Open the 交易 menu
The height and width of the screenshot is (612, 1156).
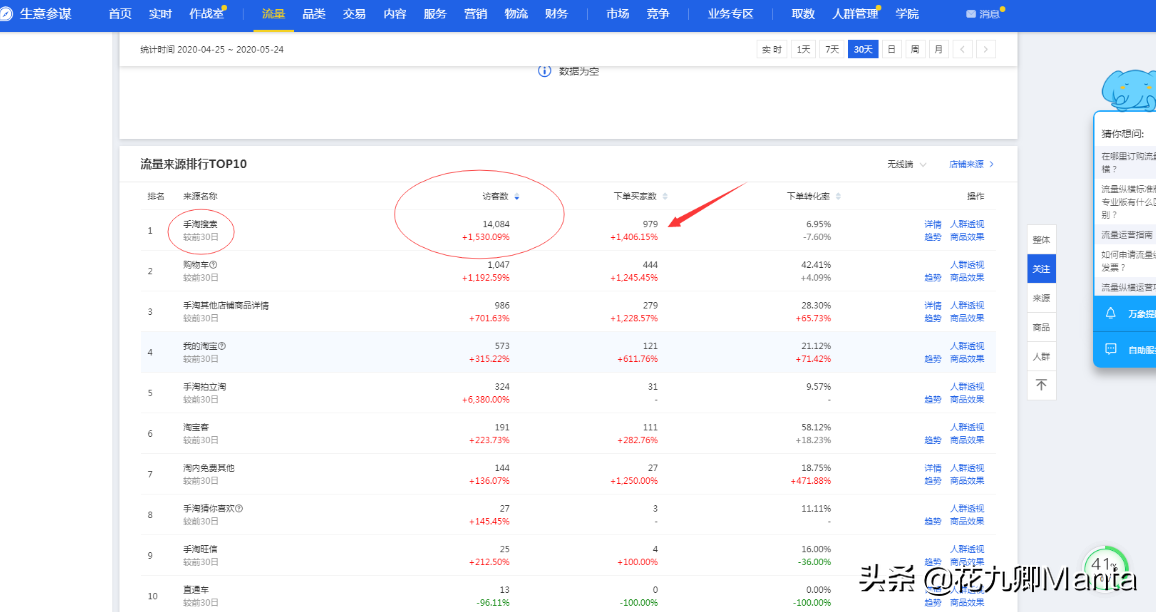pos(354,14)
